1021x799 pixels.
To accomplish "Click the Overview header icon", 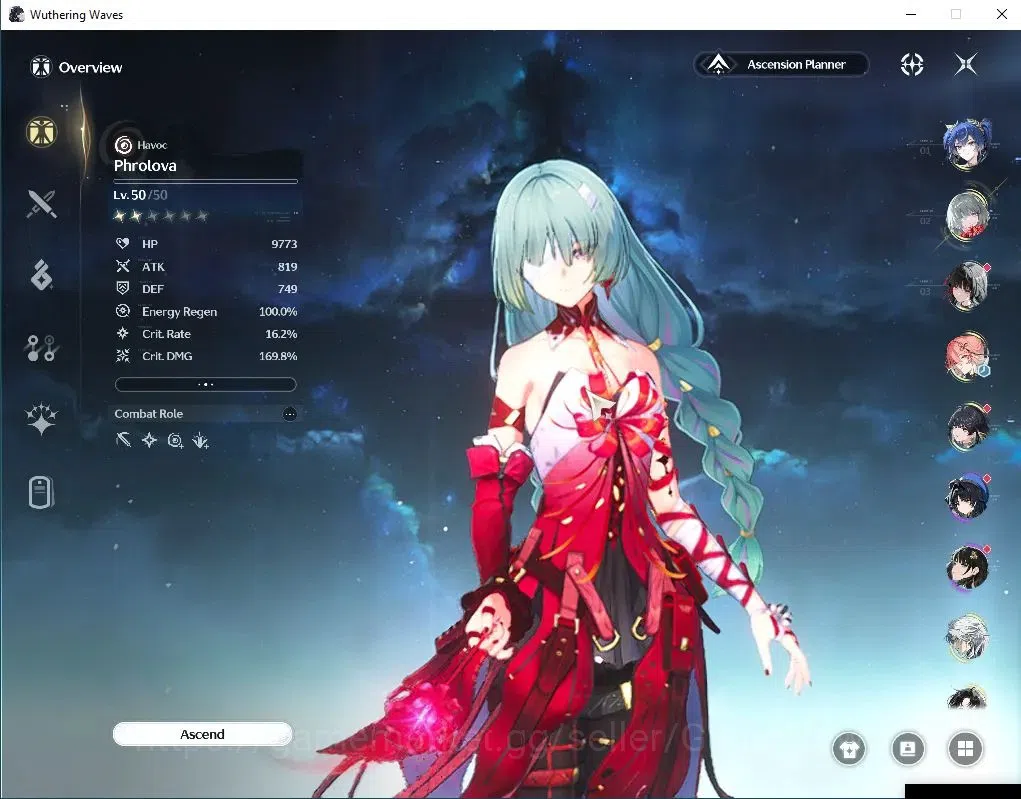I will coord(41,67).
